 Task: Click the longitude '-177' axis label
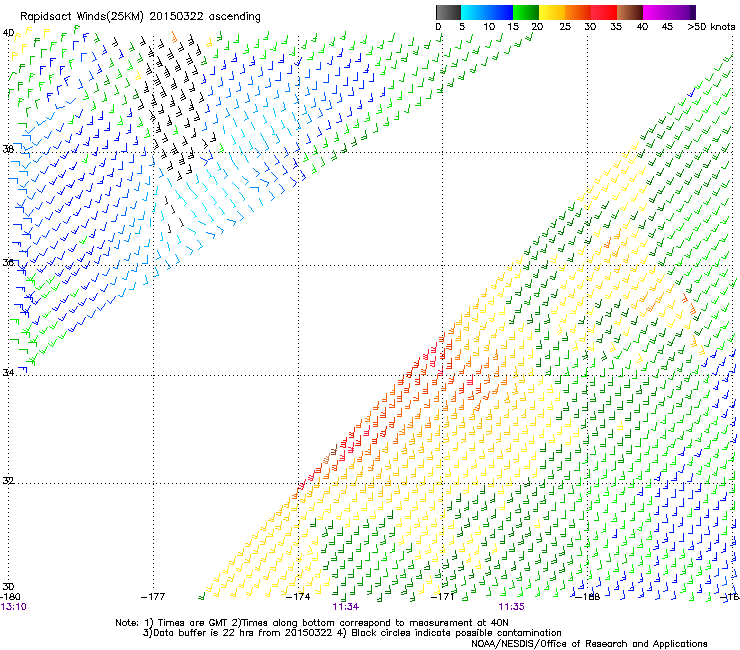point(153,597)
